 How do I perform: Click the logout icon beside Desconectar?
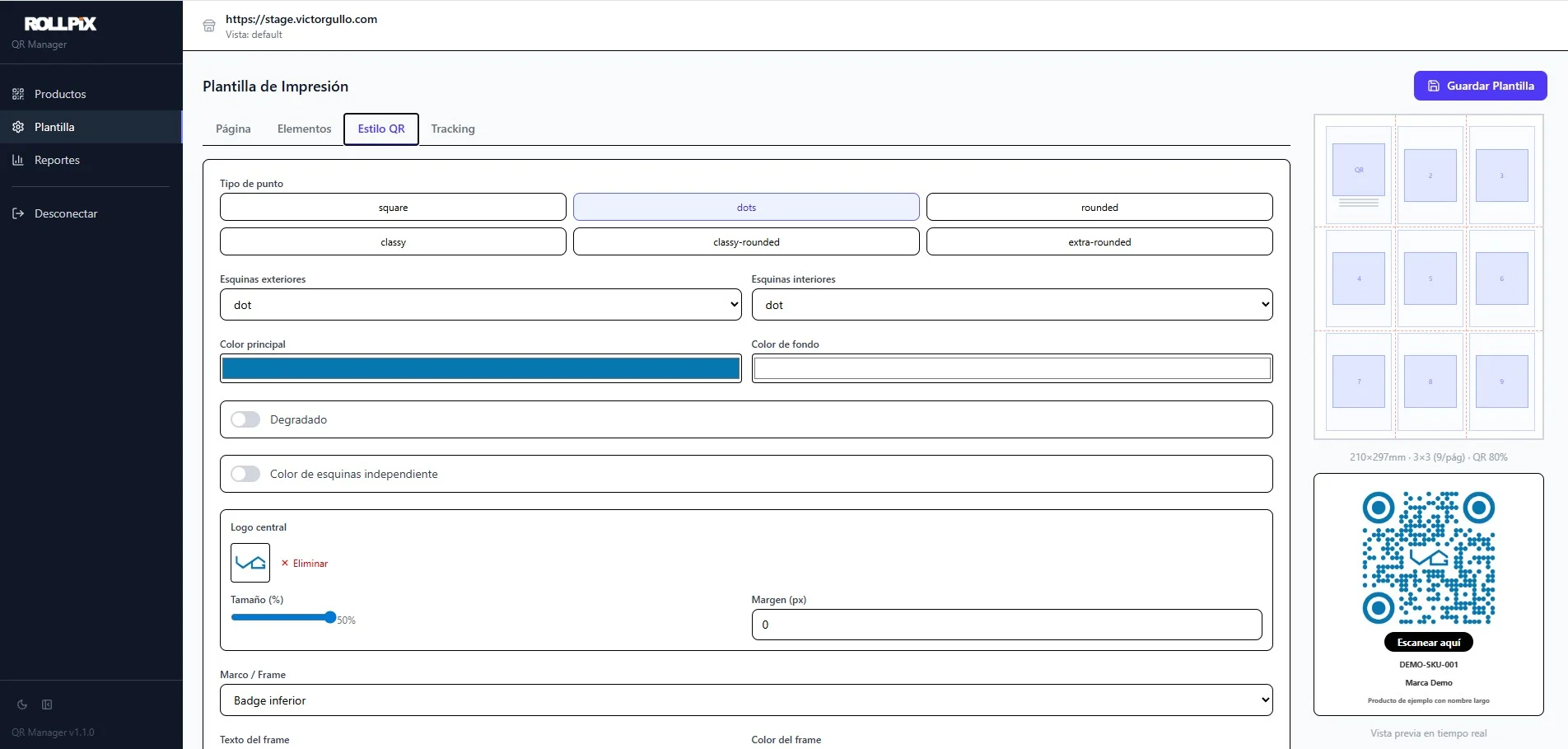click(x=18, y=213)
